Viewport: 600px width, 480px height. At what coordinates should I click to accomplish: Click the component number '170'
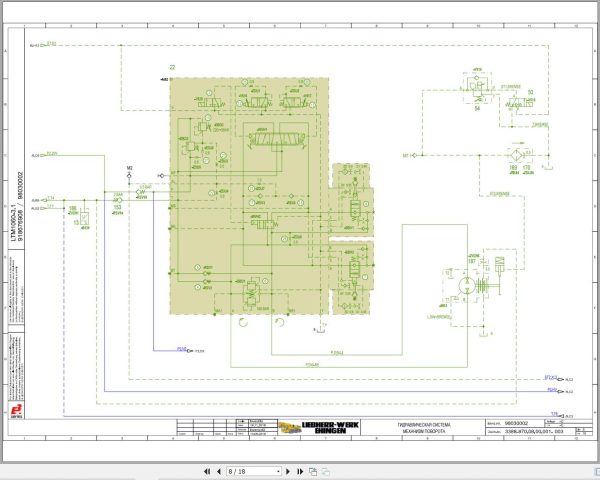point(527,168)
